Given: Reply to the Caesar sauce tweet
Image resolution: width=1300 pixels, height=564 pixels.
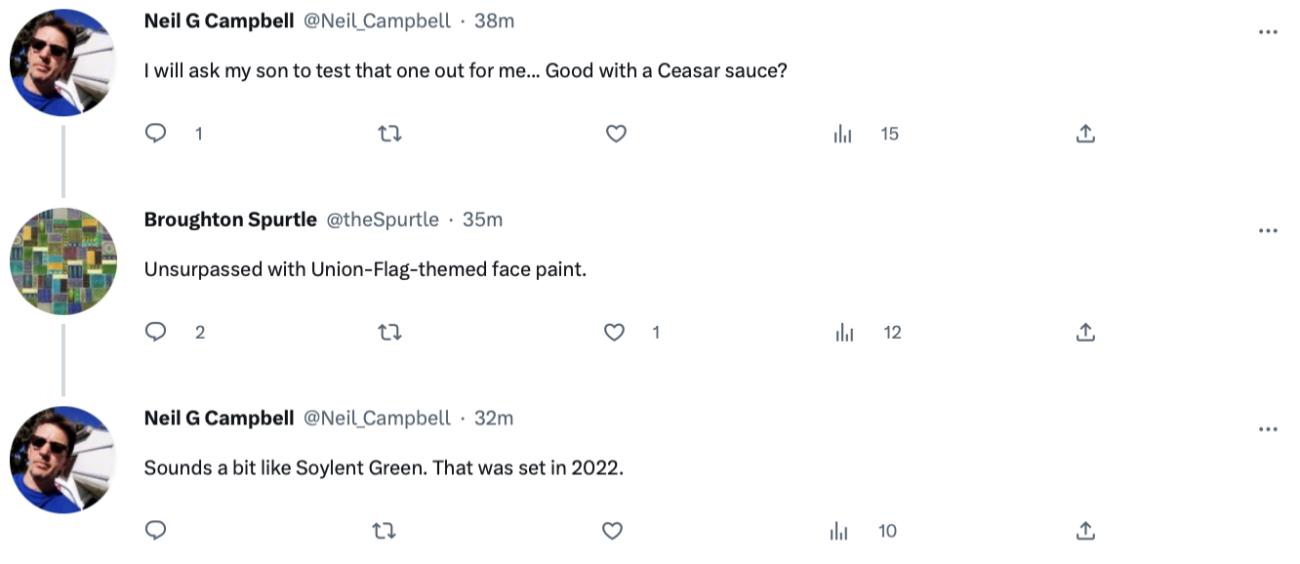Looking at the screenshot, I should 156,133.
